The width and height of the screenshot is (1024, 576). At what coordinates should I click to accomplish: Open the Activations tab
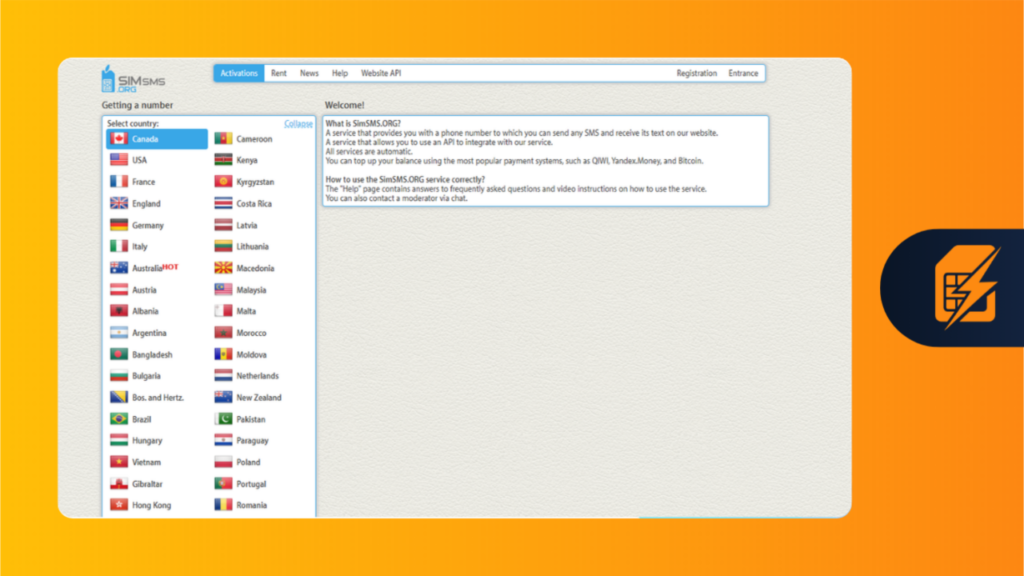(x=239, y=73)
